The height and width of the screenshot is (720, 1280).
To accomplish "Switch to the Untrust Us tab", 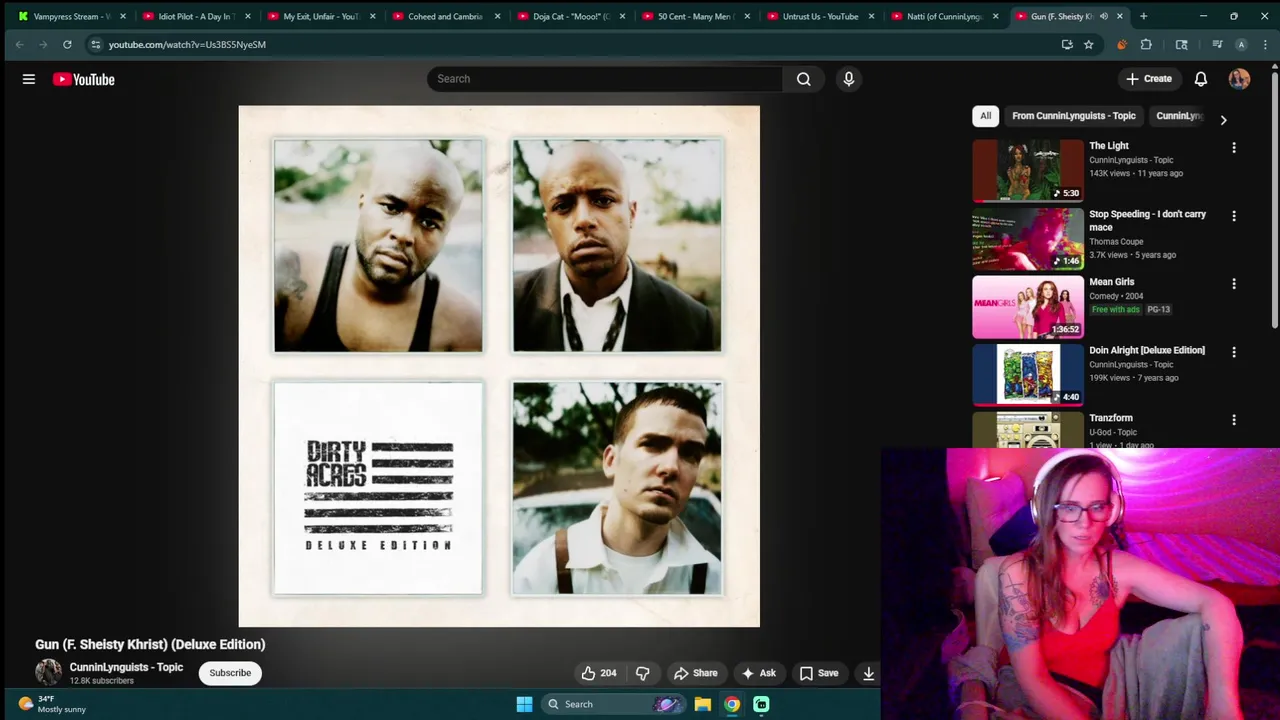I will [x=821, y=16].
